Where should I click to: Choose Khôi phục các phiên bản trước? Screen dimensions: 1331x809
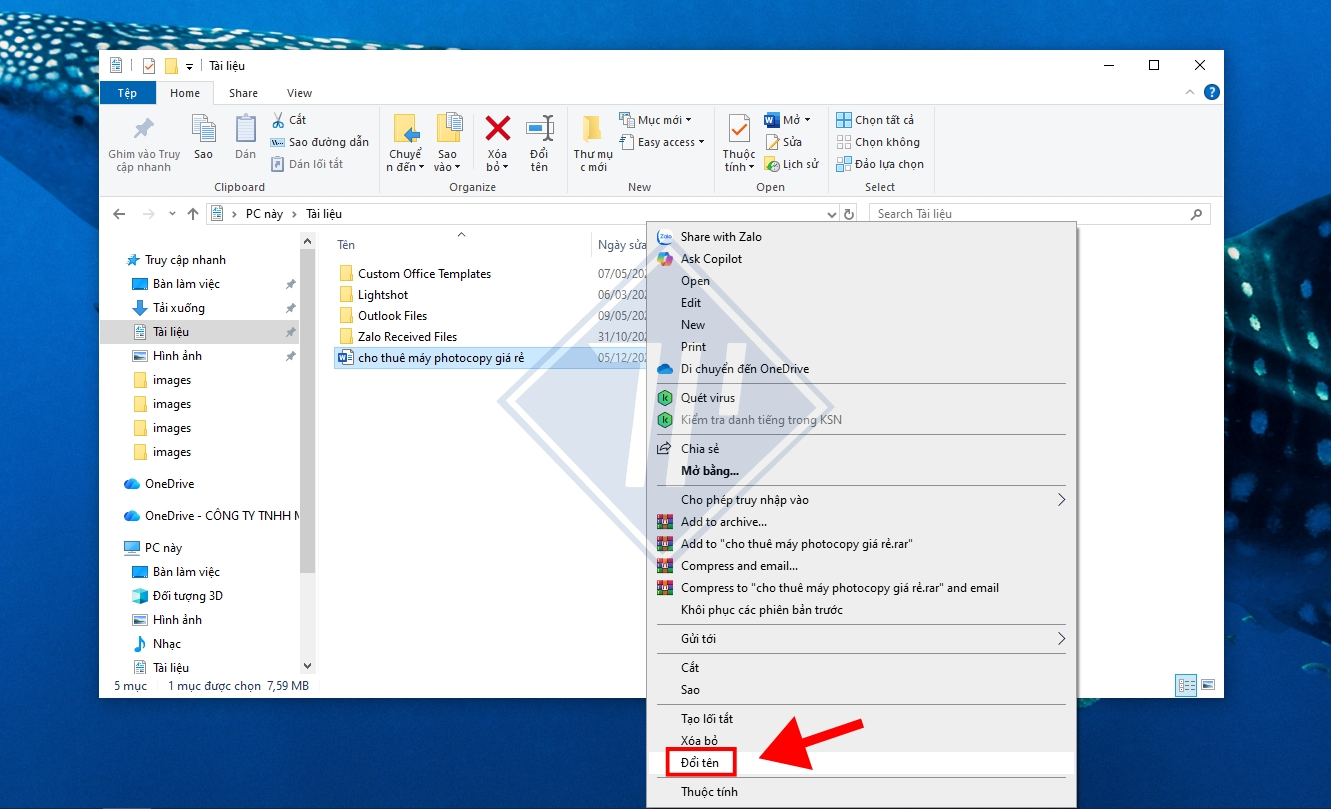tap(862, 610)
